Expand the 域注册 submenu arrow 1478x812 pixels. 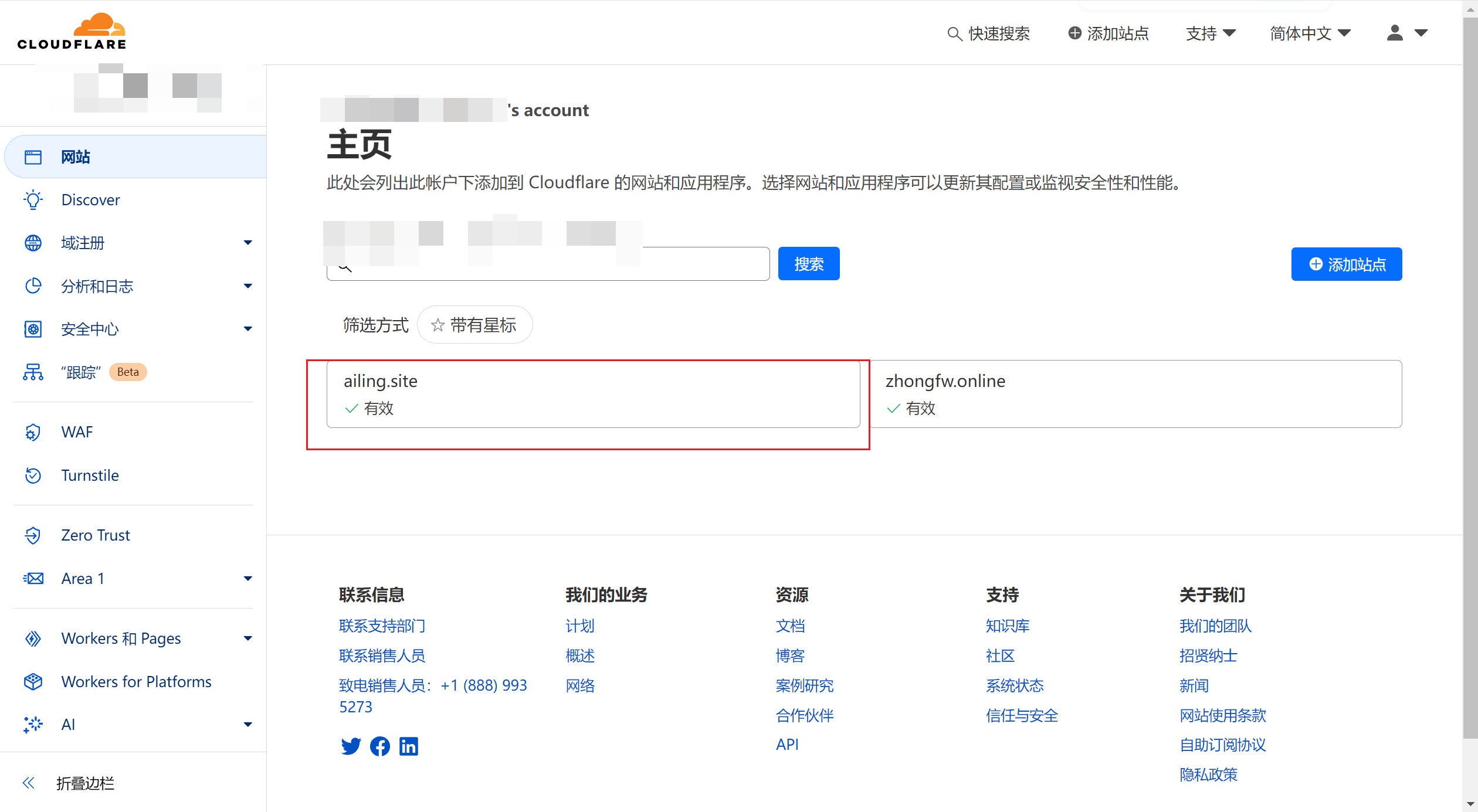(x=248, y=243)
